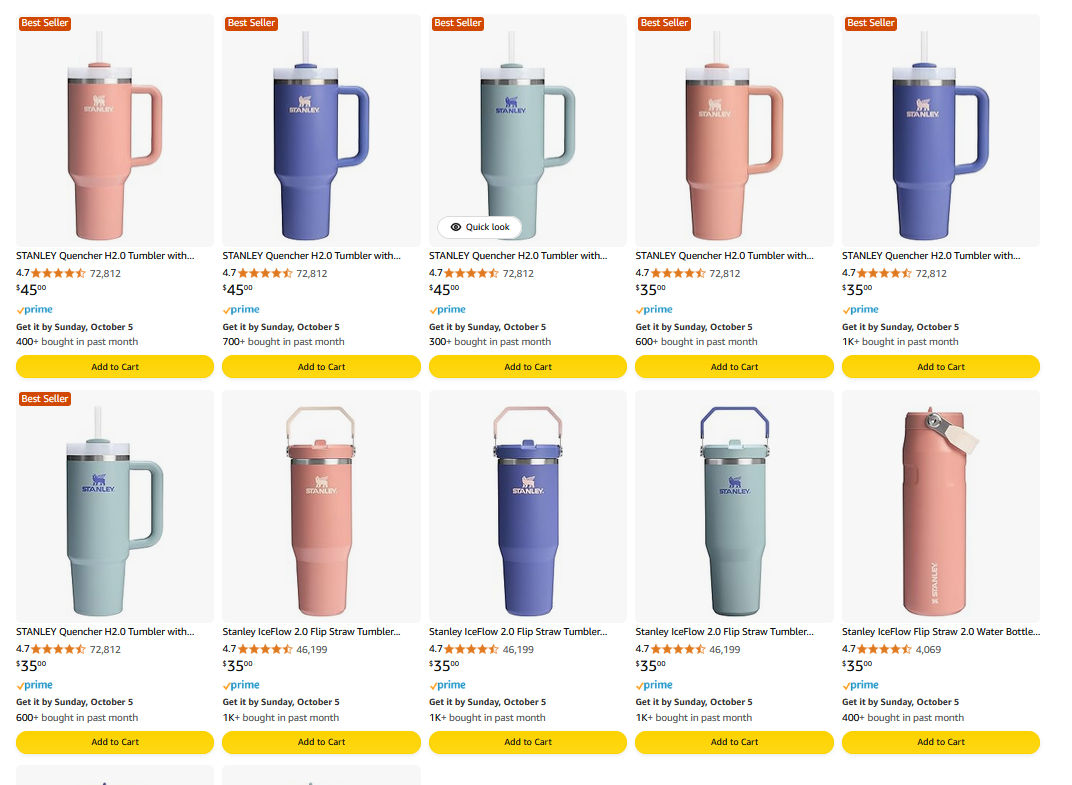
Task: Click the eye icon in Quick look button
Action: click(456, 227)
